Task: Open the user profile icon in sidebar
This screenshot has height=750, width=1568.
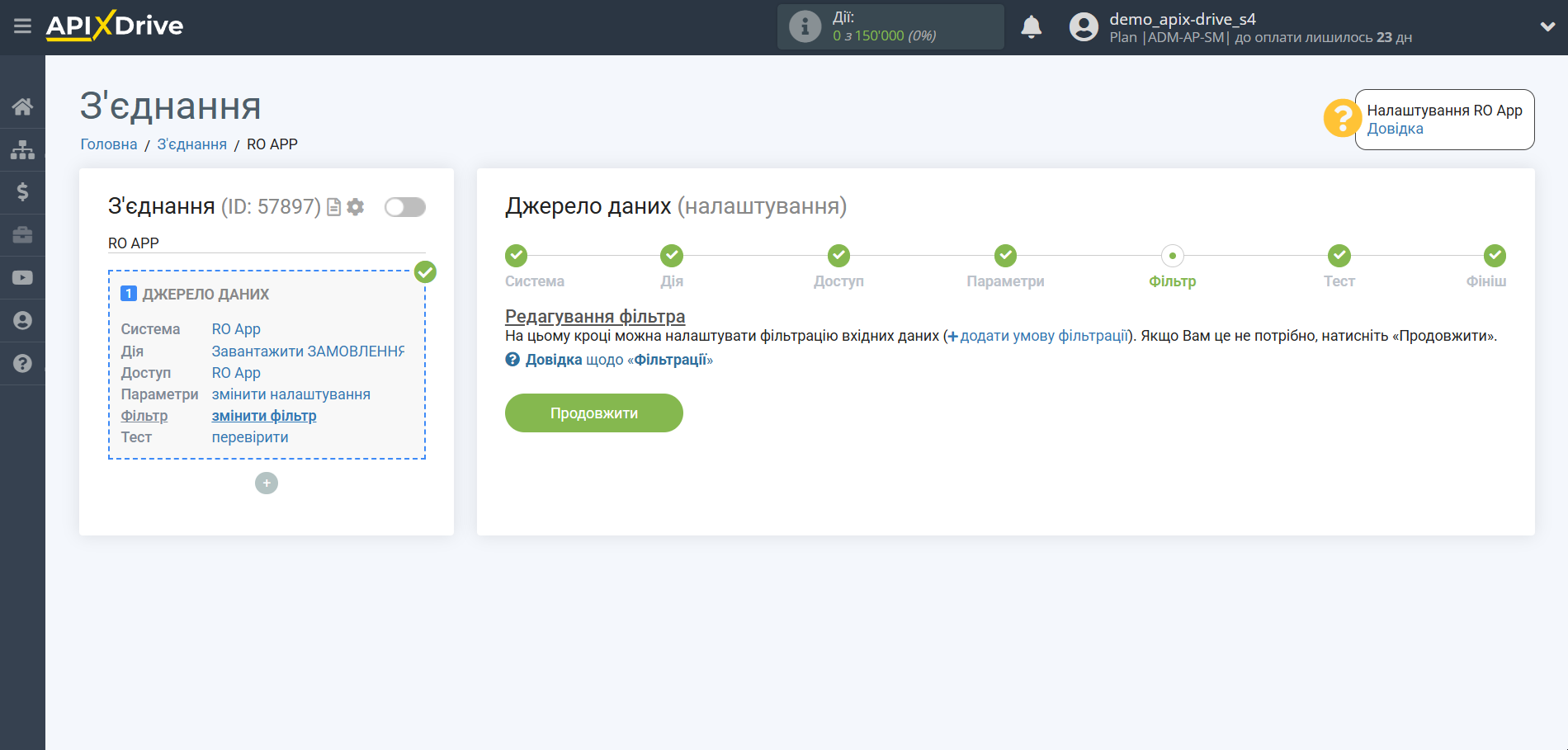Action: point(22,320)
